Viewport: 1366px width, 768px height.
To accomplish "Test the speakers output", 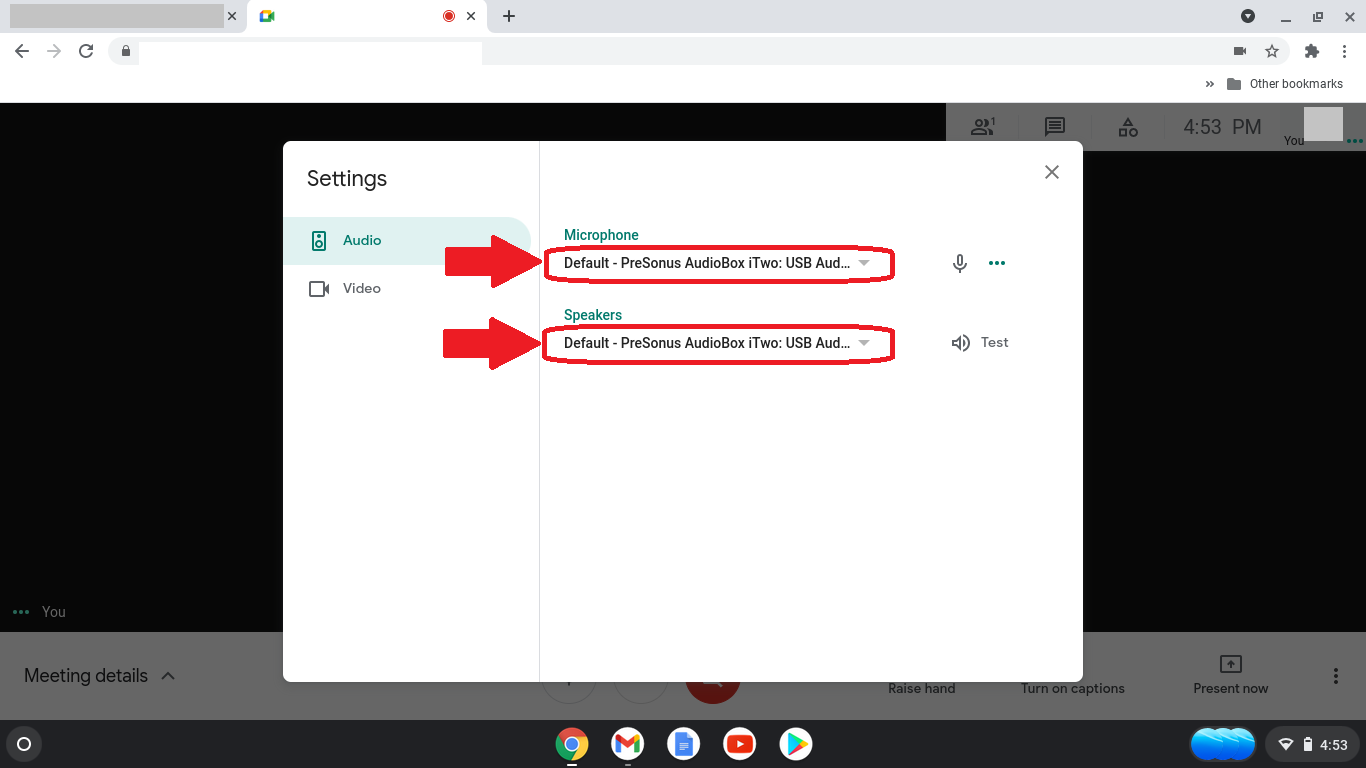I will pyautogui.click(x=980, y=343).
